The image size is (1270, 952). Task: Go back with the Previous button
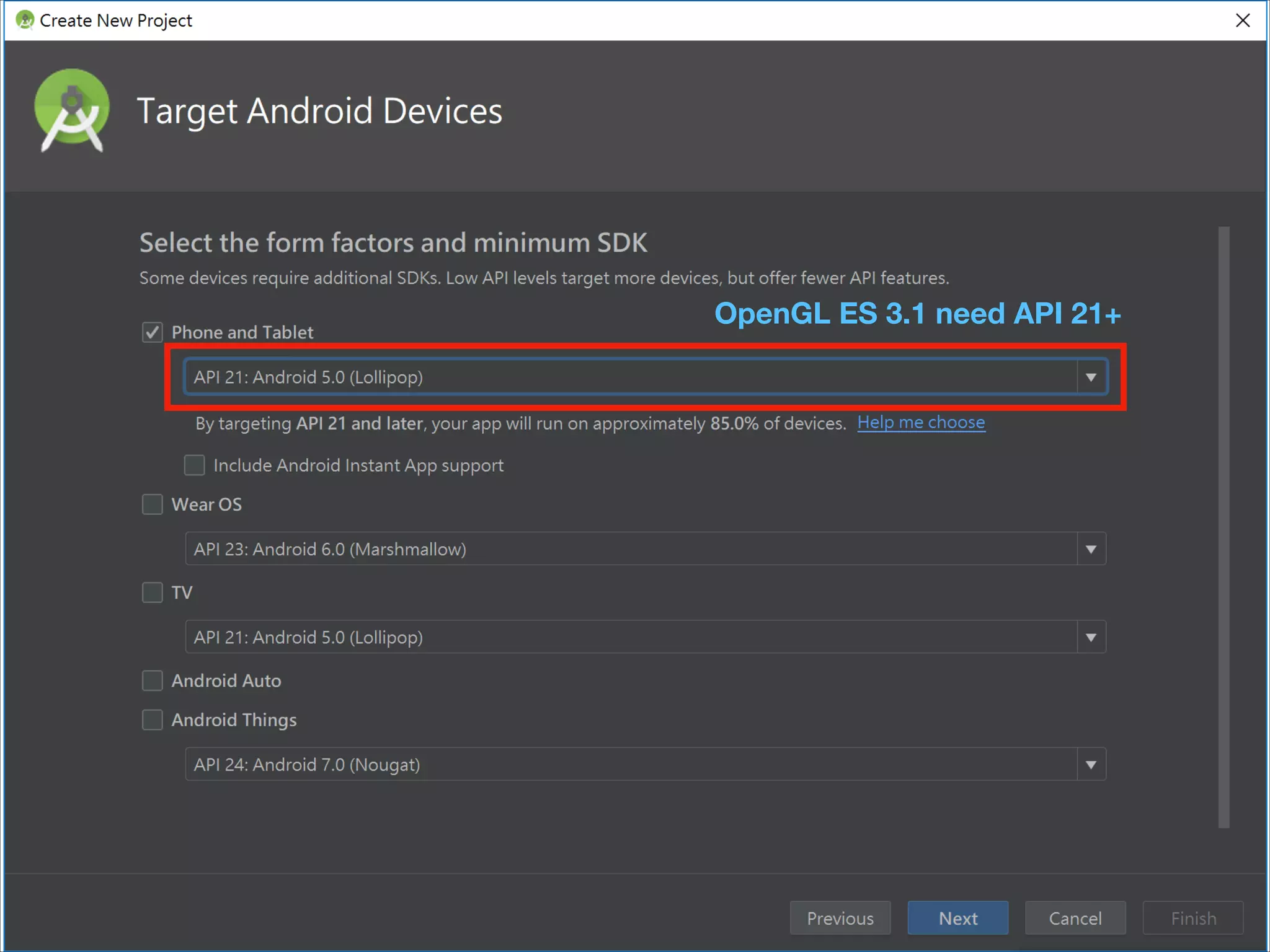(x=840, y=918)
